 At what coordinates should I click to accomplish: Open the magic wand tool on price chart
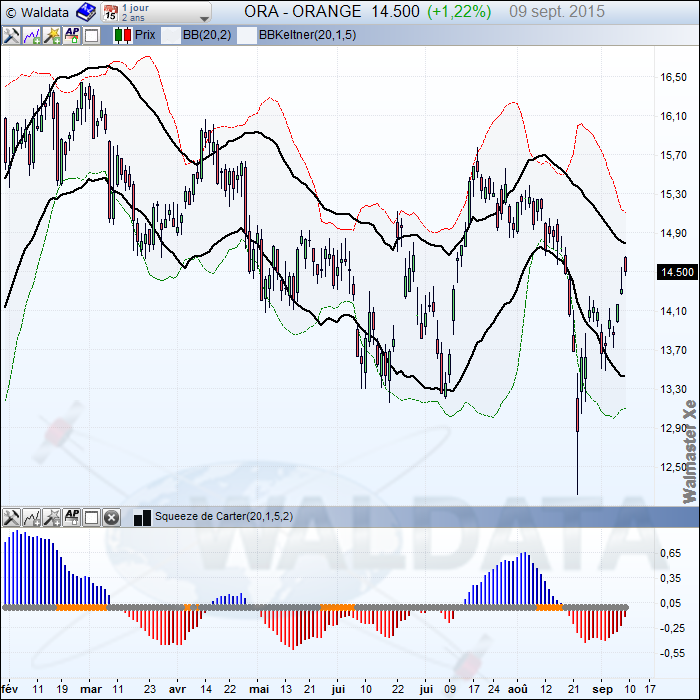[52, 35]
